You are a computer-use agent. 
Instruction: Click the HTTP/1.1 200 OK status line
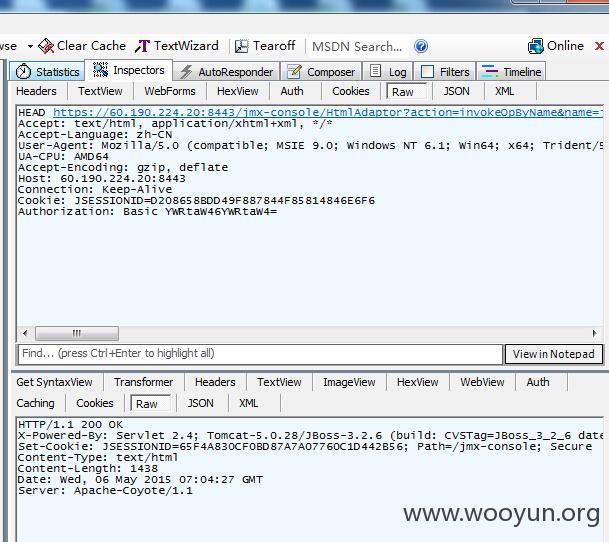(70, 425)
